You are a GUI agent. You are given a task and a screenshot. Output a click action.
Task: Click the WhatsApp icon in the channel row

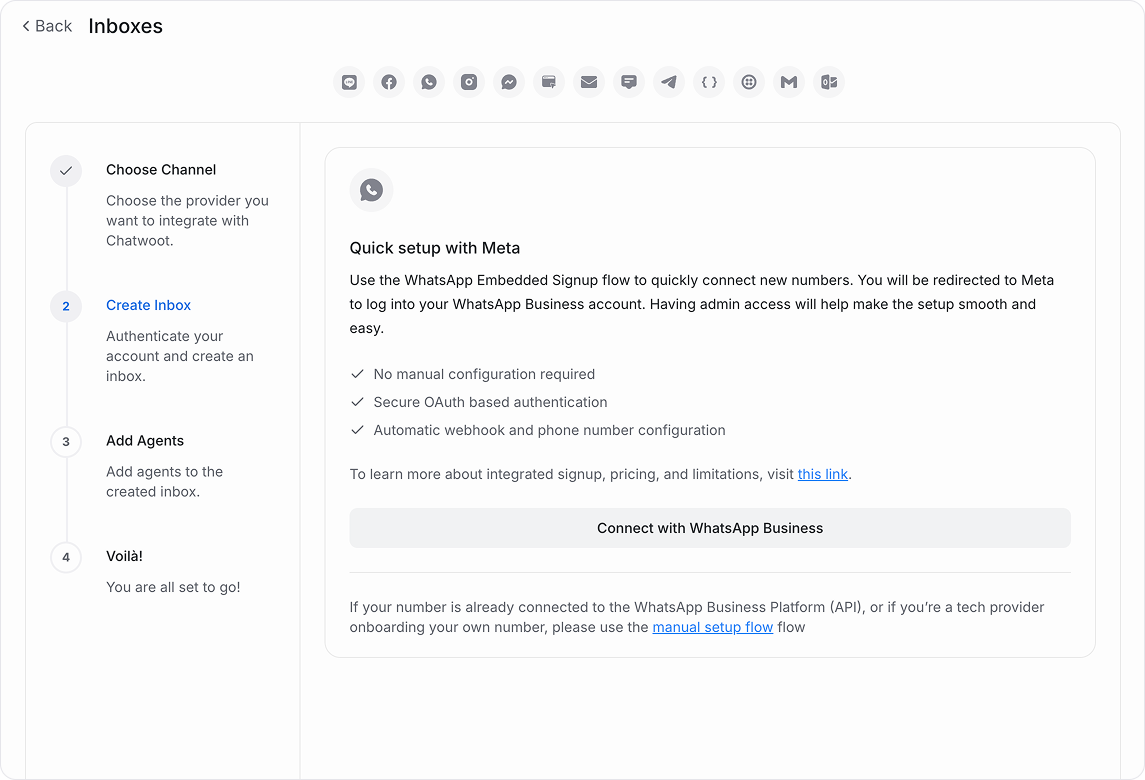point(429,82)
